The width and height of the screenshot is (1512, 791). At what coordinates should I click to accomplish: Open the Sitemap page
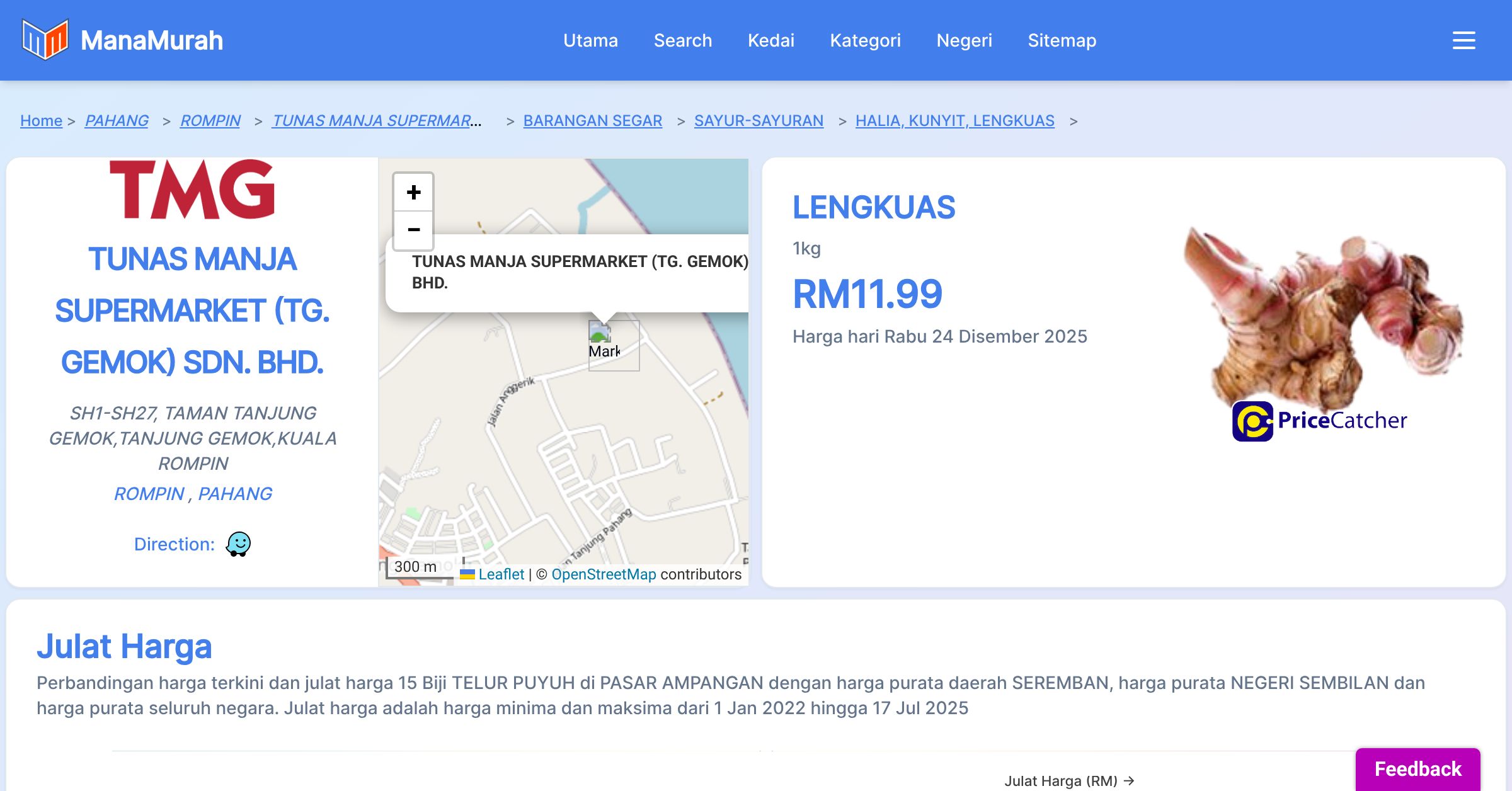pyautogui.click(x=1062, y=40)
